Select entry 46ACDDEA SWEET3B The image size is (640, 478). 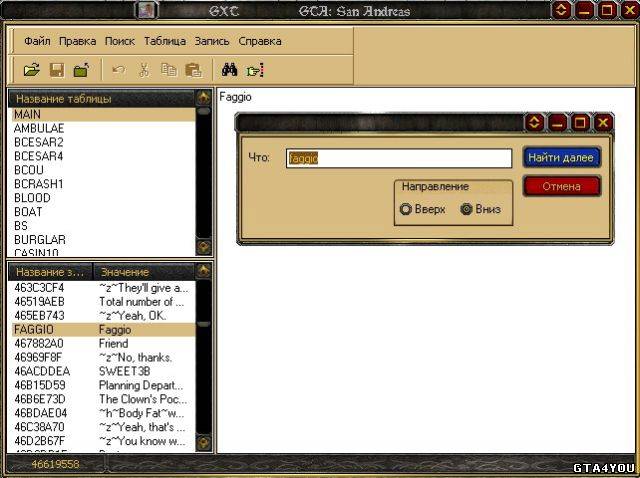[104, 371]
